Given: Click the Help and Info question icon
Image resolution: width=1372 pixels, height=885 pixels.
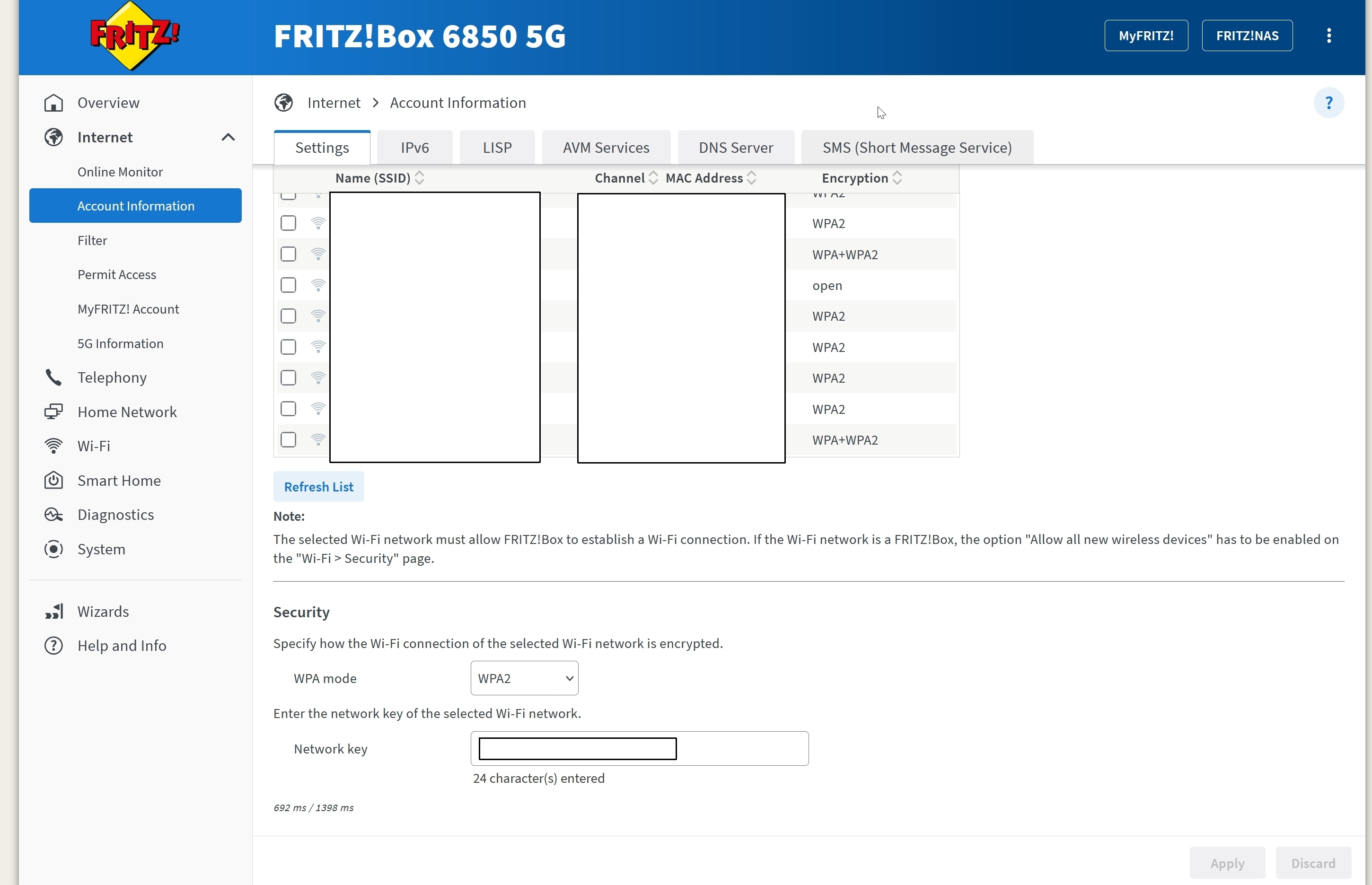Looking at the screenshot, I should (x=53, y=646).
